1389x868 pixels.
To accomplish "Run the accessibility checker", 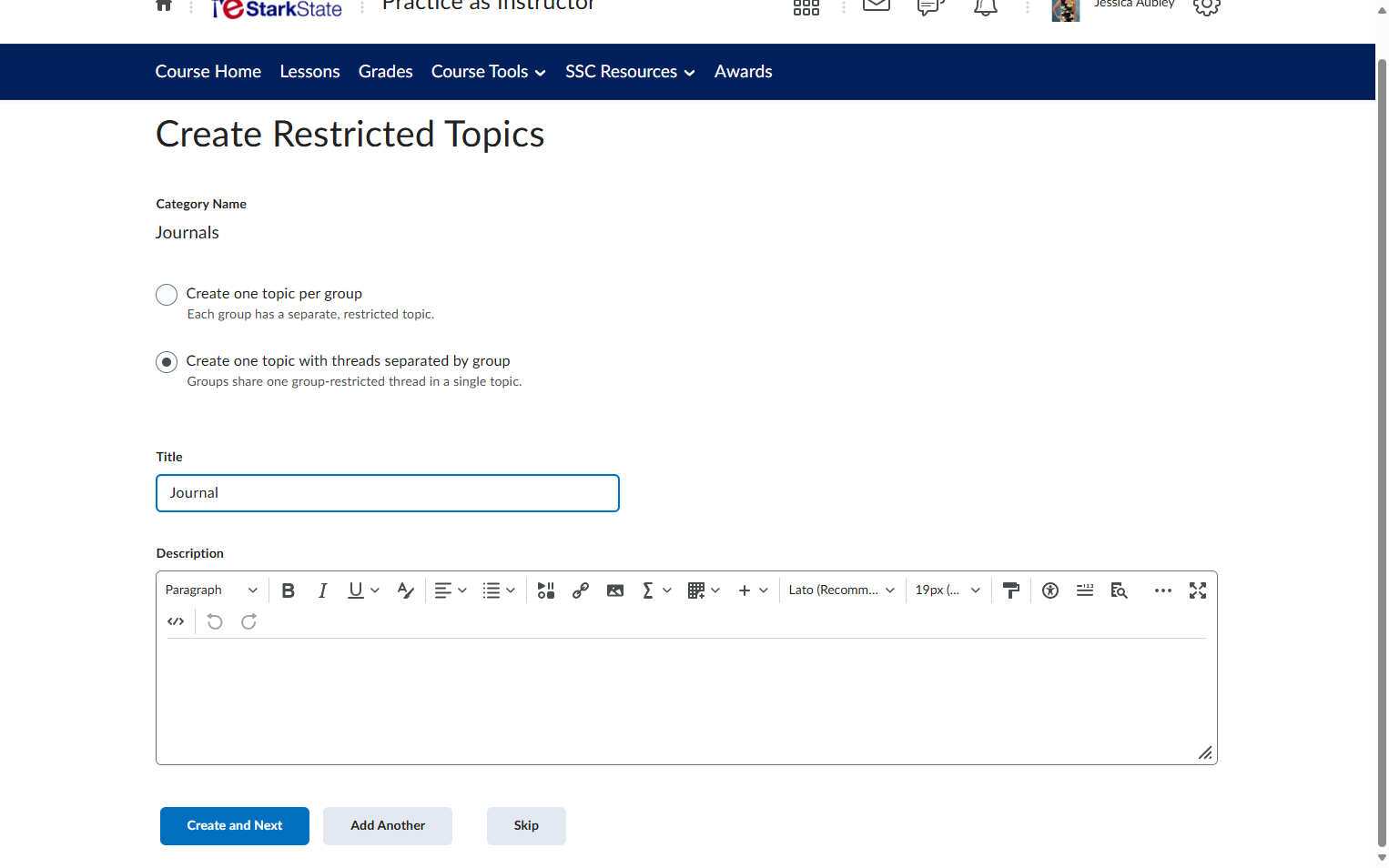I will click(1050, 590).
